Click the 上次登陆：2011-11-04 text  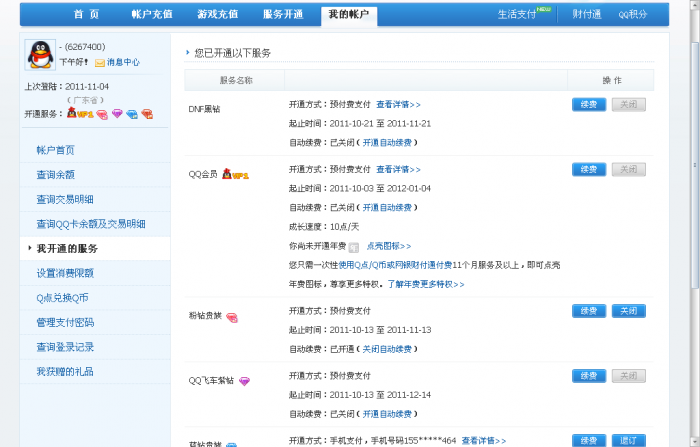click(x=67, y=87)
